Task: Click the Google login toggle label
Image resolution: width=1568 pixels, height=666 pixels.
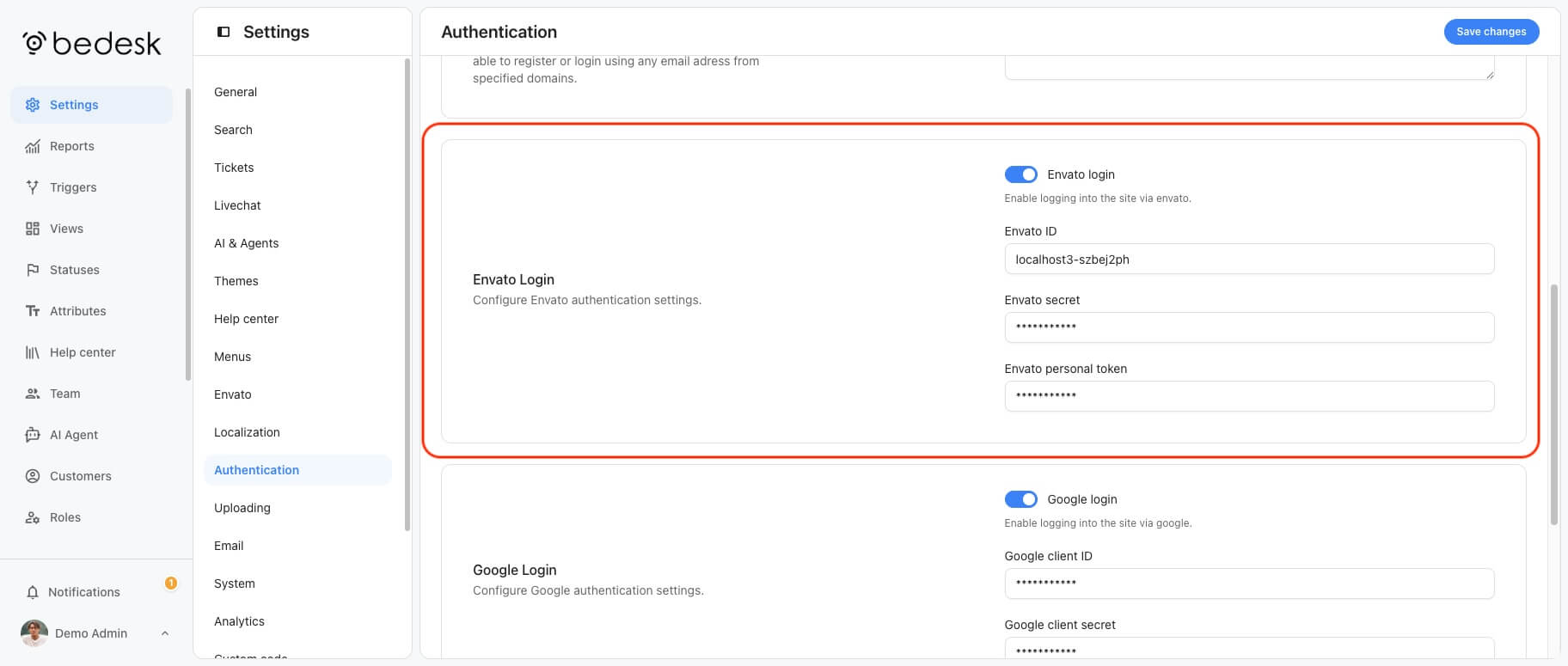Action: tap(1081, 499)
